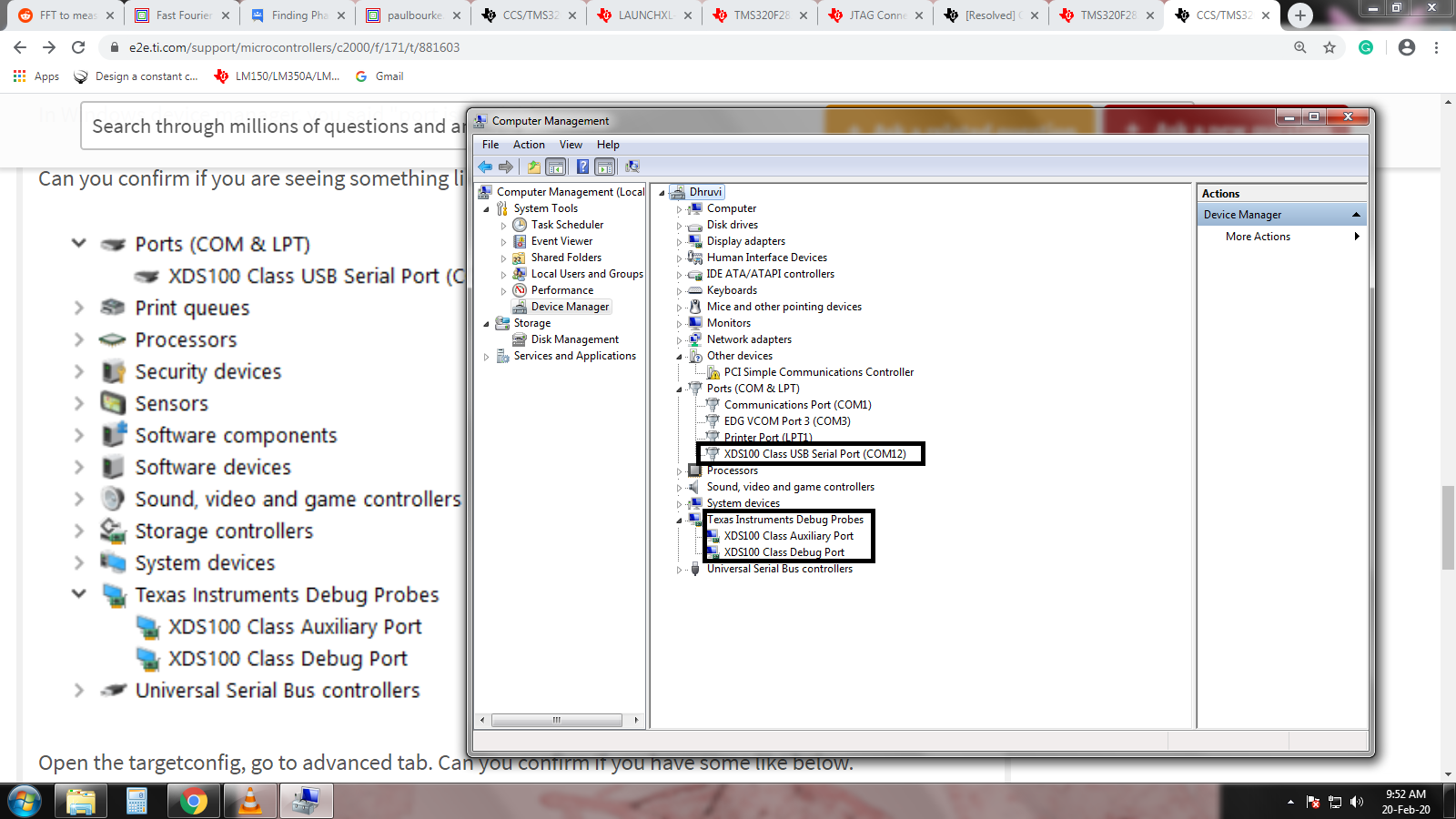1456x819 pixels.
Task: Click the Disk Management icon
Action: pos(520,339)
